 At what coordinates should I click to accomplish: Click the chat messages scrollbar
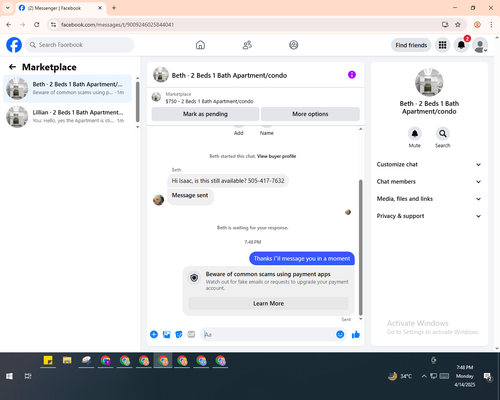(360, 247)
